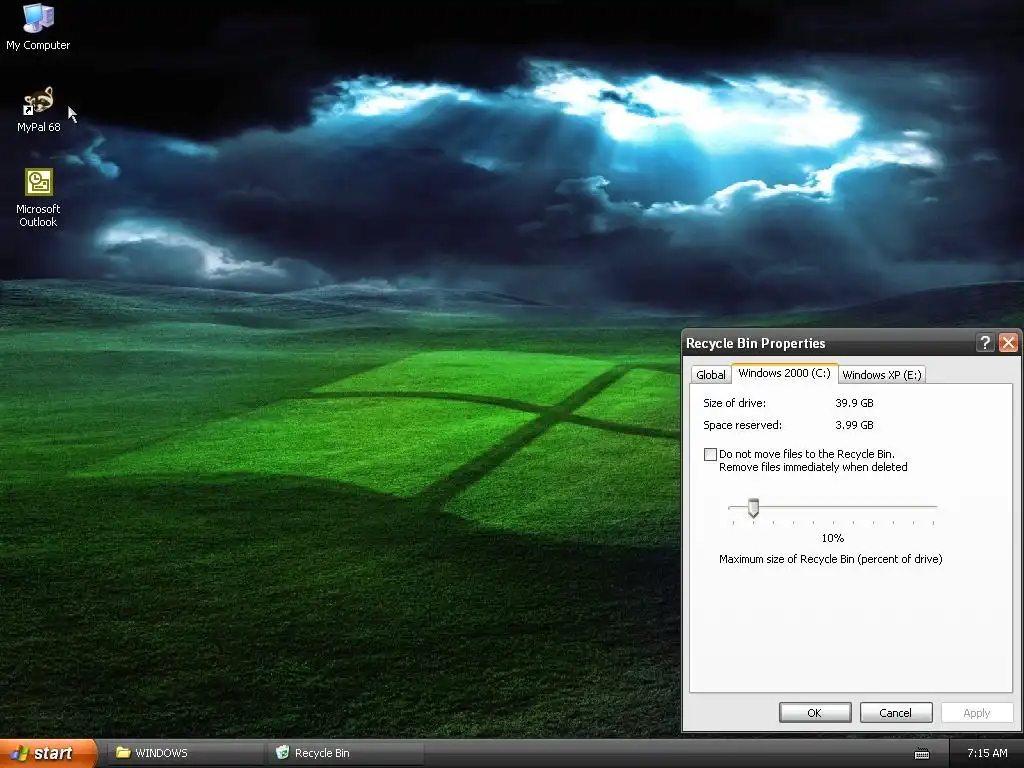The width and height of the screenshot is (1024, 768).
Task: Switch to the WINDOWS folder taskbar button
Action: 184,753
